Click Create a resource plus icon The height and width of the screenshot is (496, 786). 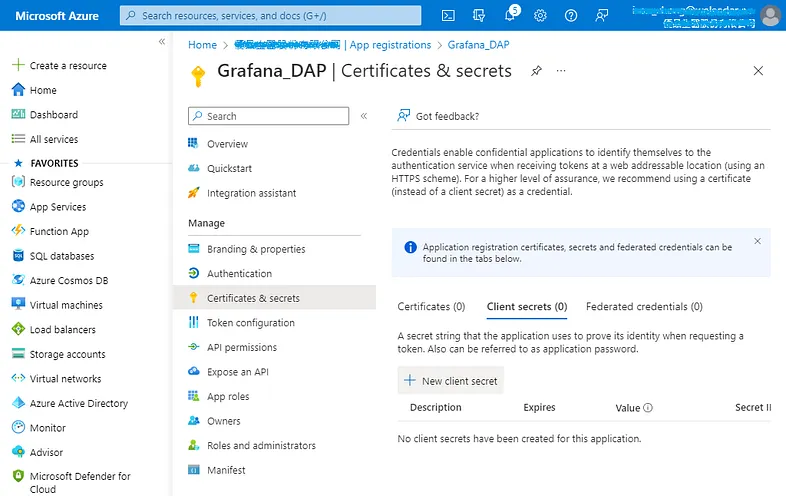click(18, 65)
